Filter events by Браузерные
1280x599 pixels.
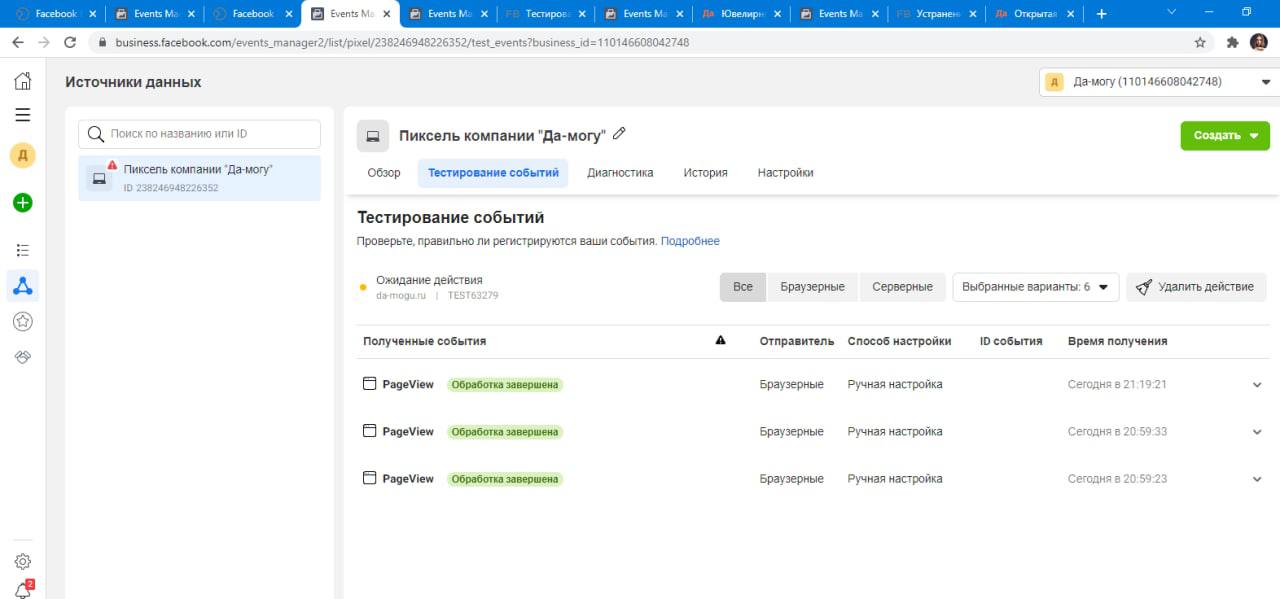pyautogui.click(x=812, y=287)
